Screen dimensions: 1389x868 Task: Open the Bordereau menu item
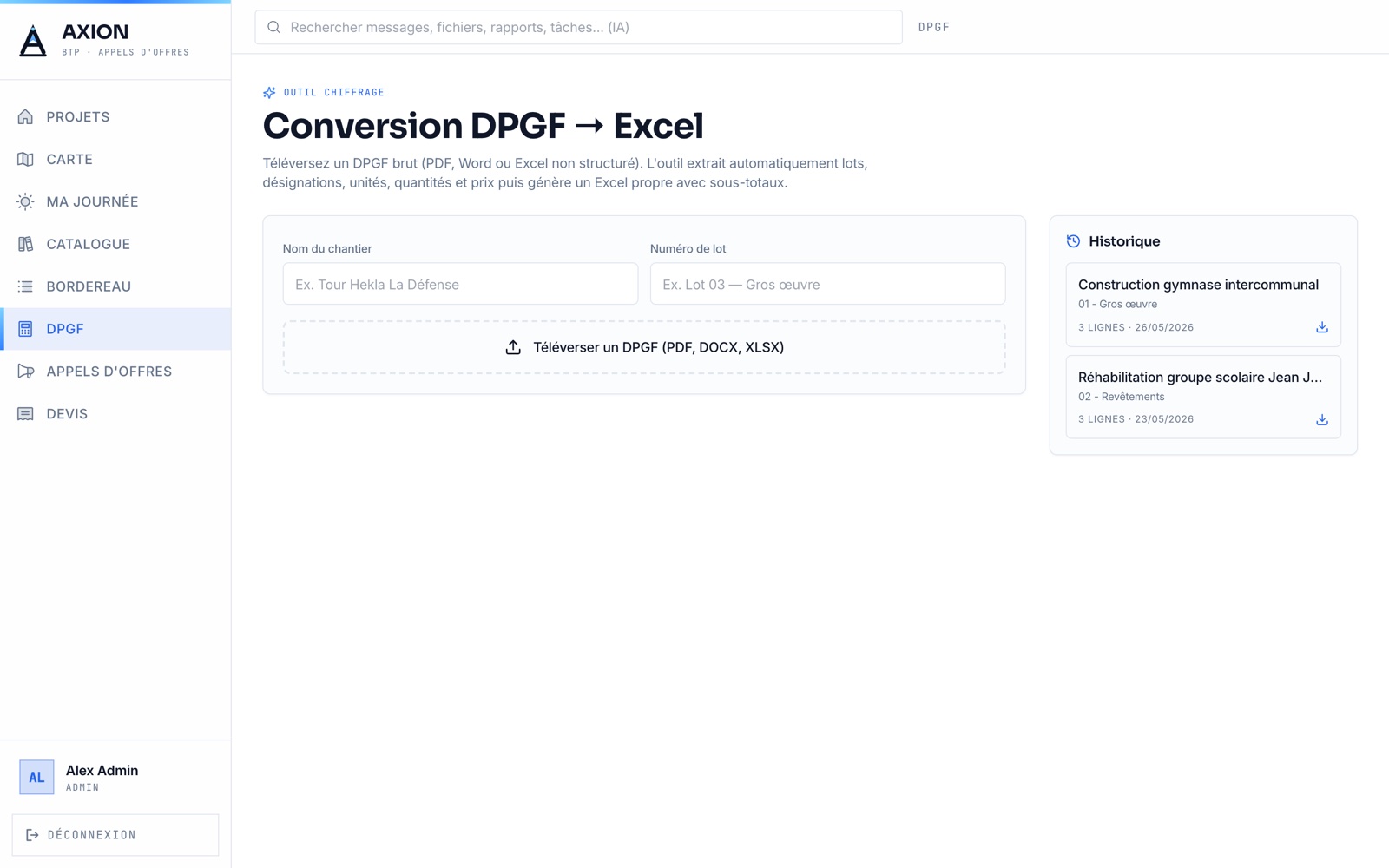coord(115,286)
